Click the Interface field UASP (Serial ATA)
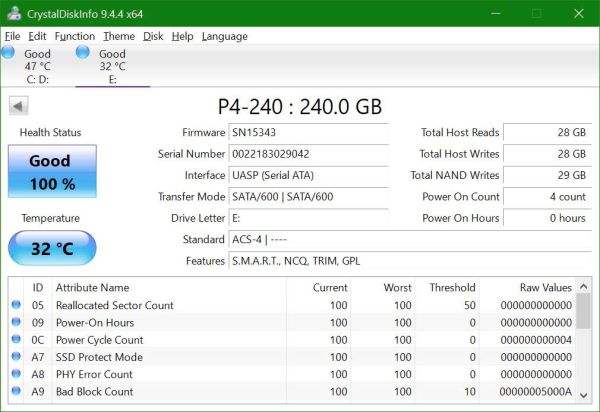The image size is (600, 412). pos(308,175)
